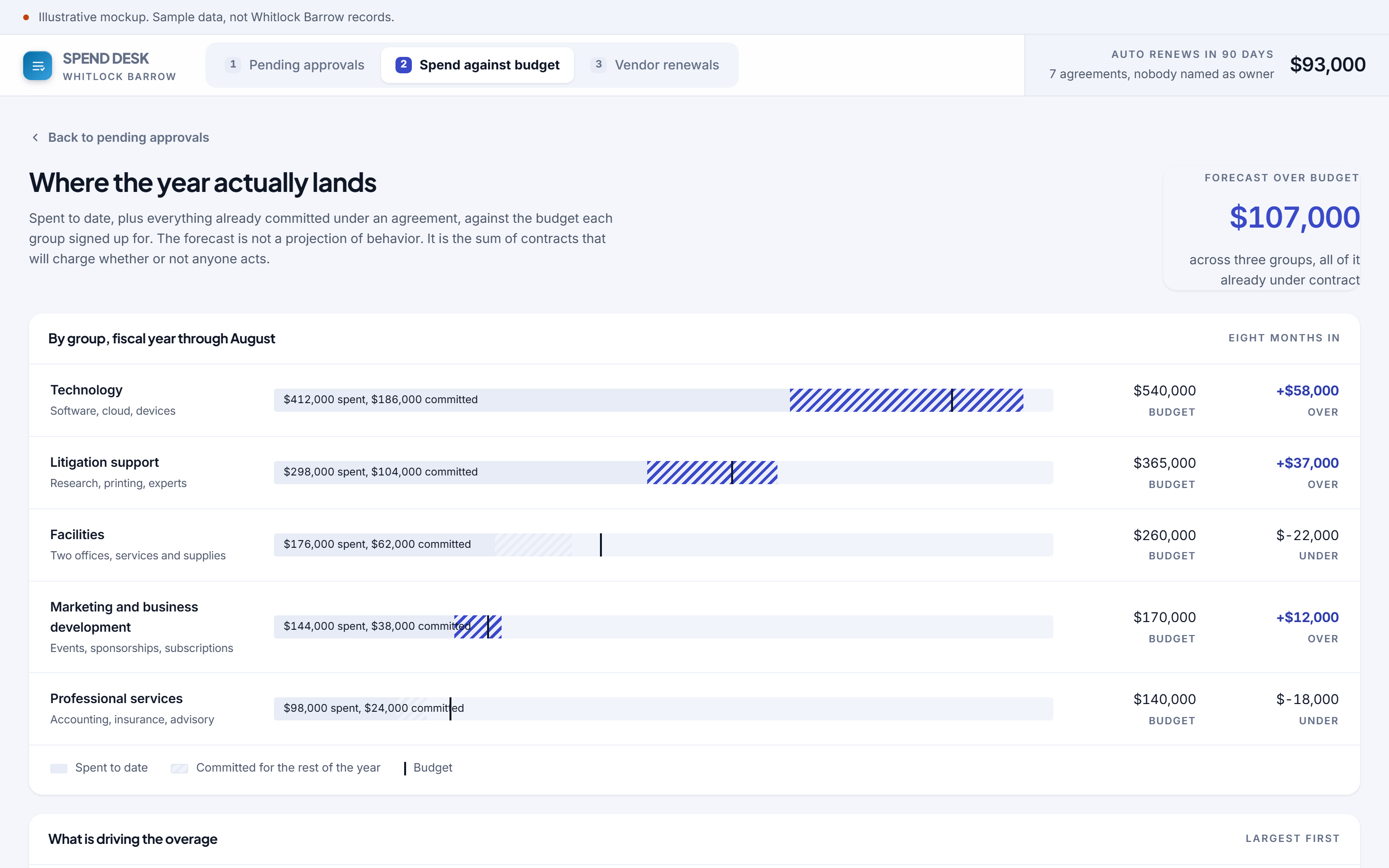1389x868 pixels.
Task: Open the $93,000 auto renews summary
Action: click(x=1207, y=65)
